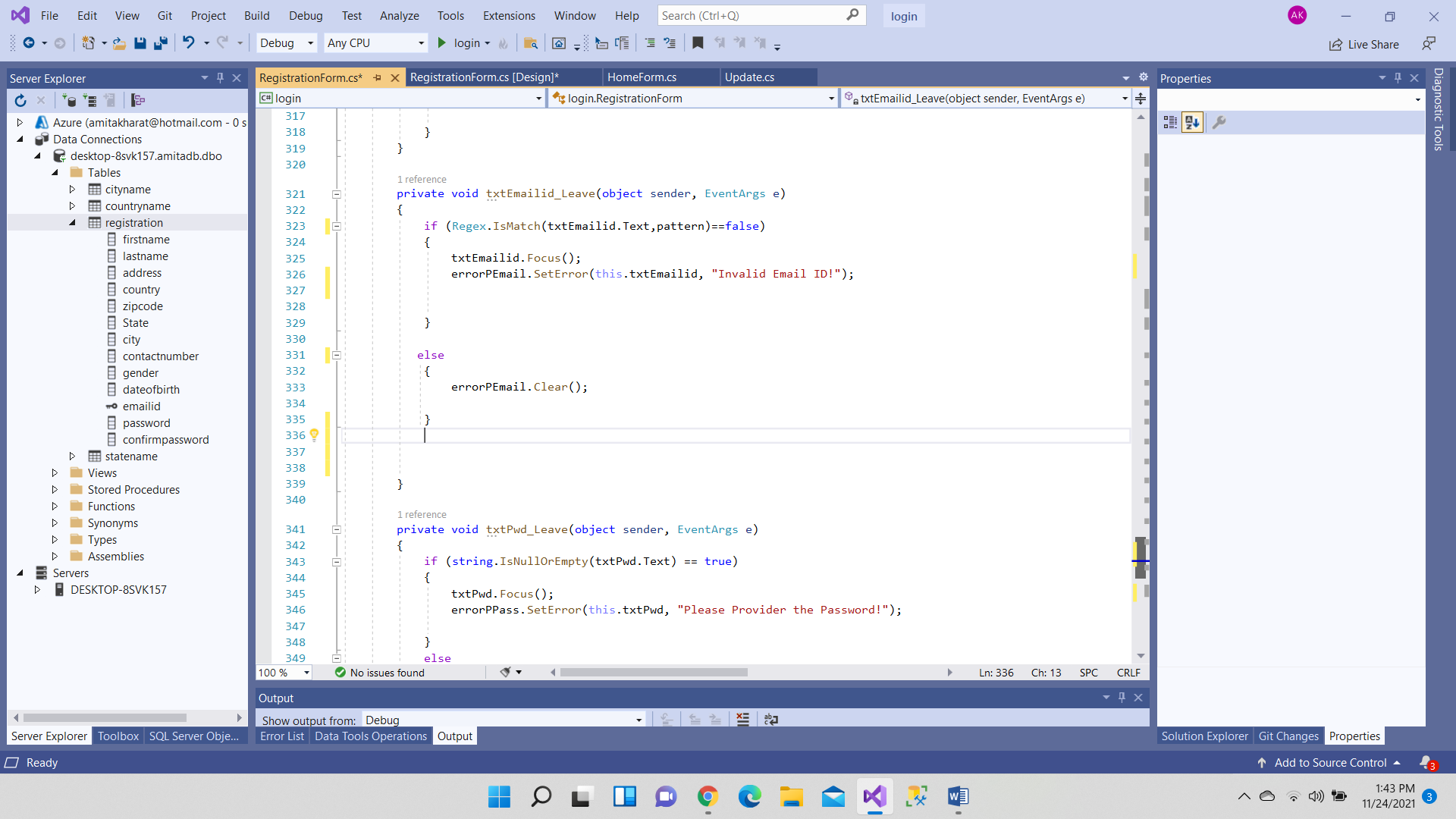Toggle auto hide pin on Properties panel
This screenshot has width=1456, height=819.
click(1398, 77)
